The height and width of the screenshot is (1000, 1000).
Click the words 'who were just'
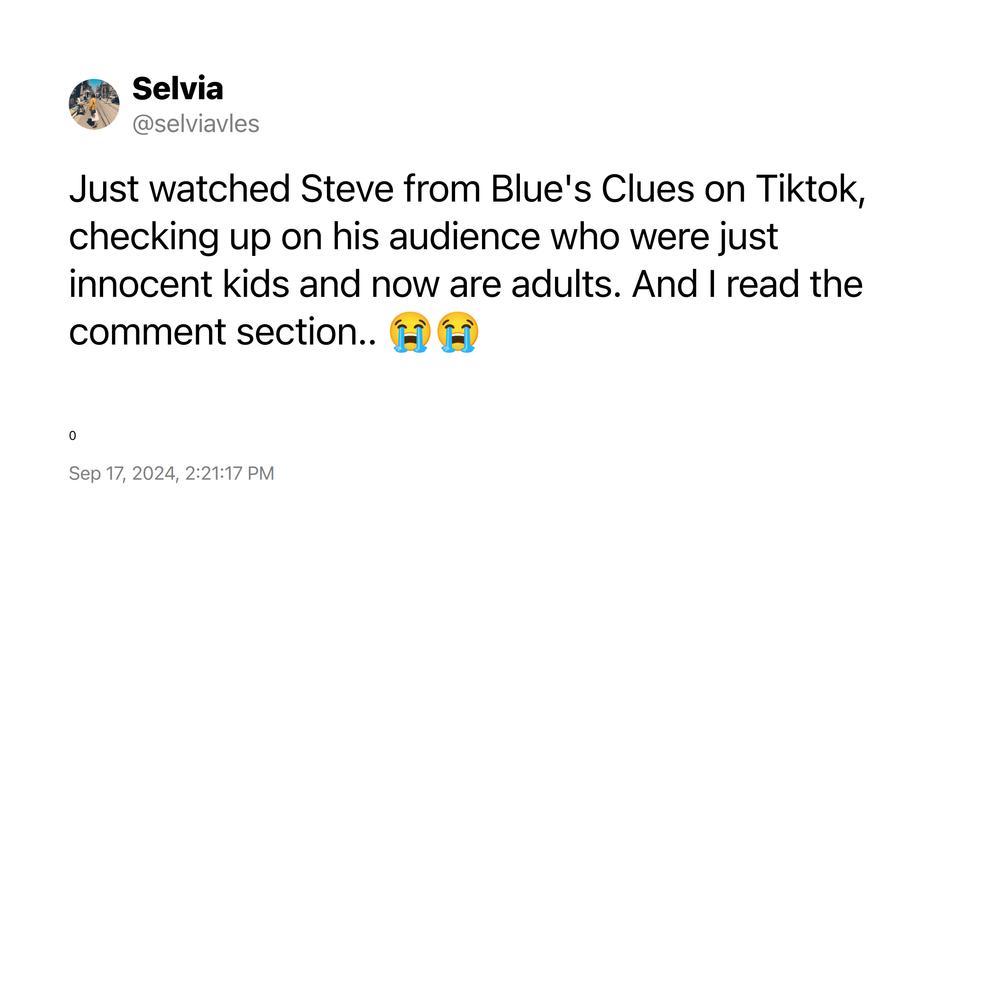click(x=664, y=237)
